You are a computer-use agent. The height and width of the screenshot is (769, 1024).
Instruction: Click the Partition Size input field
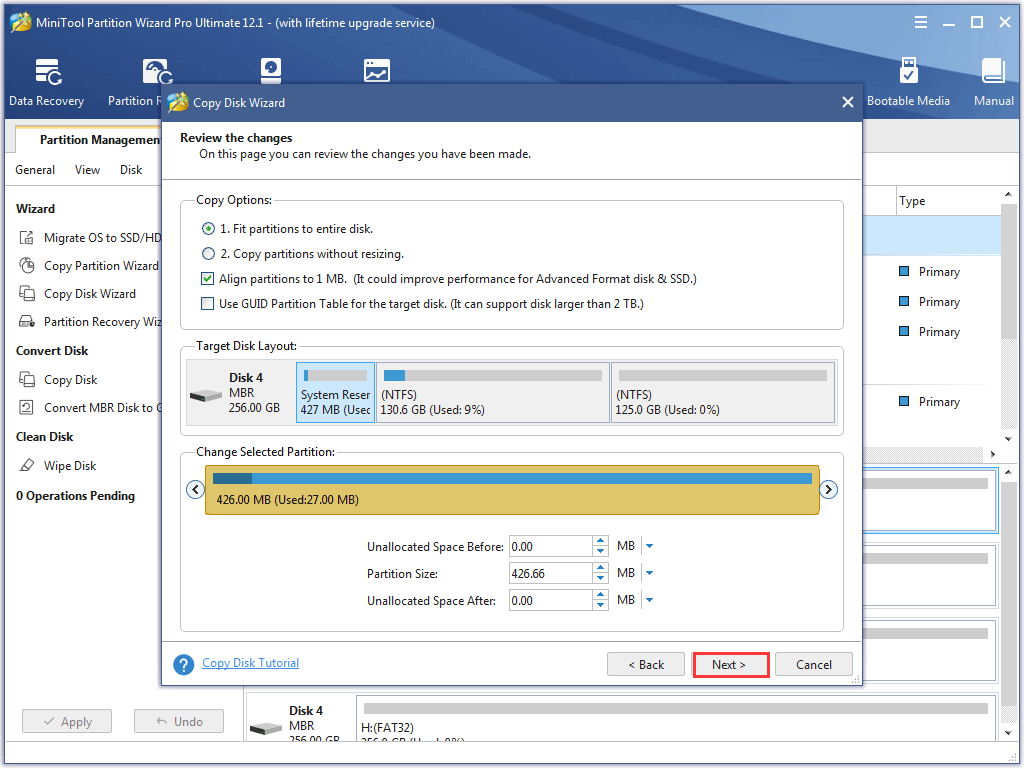(x=551, y=573)
